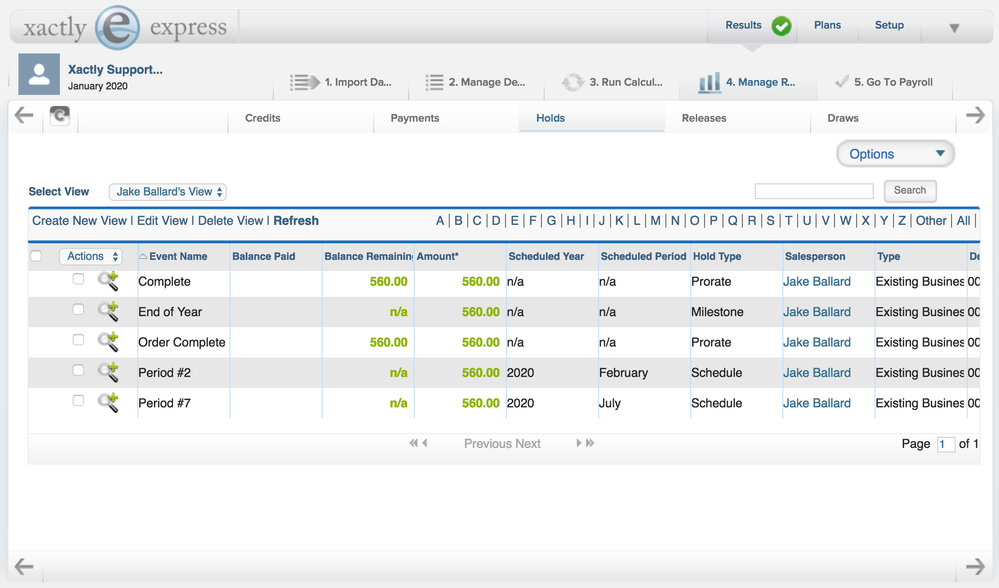Click Edit View link
The width and height of the screenshot is (999, 588).
click(x=162, y=220)
